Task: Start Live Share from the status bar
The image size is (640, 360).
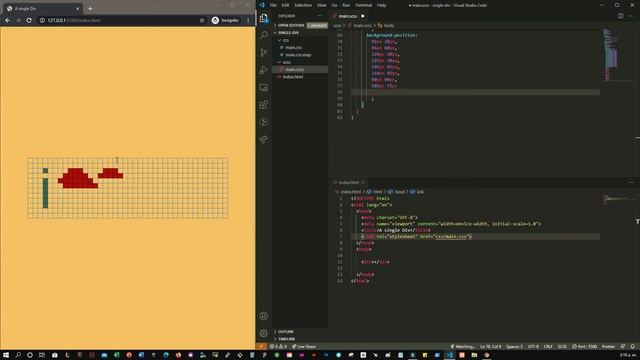Action: click(304, 347)
